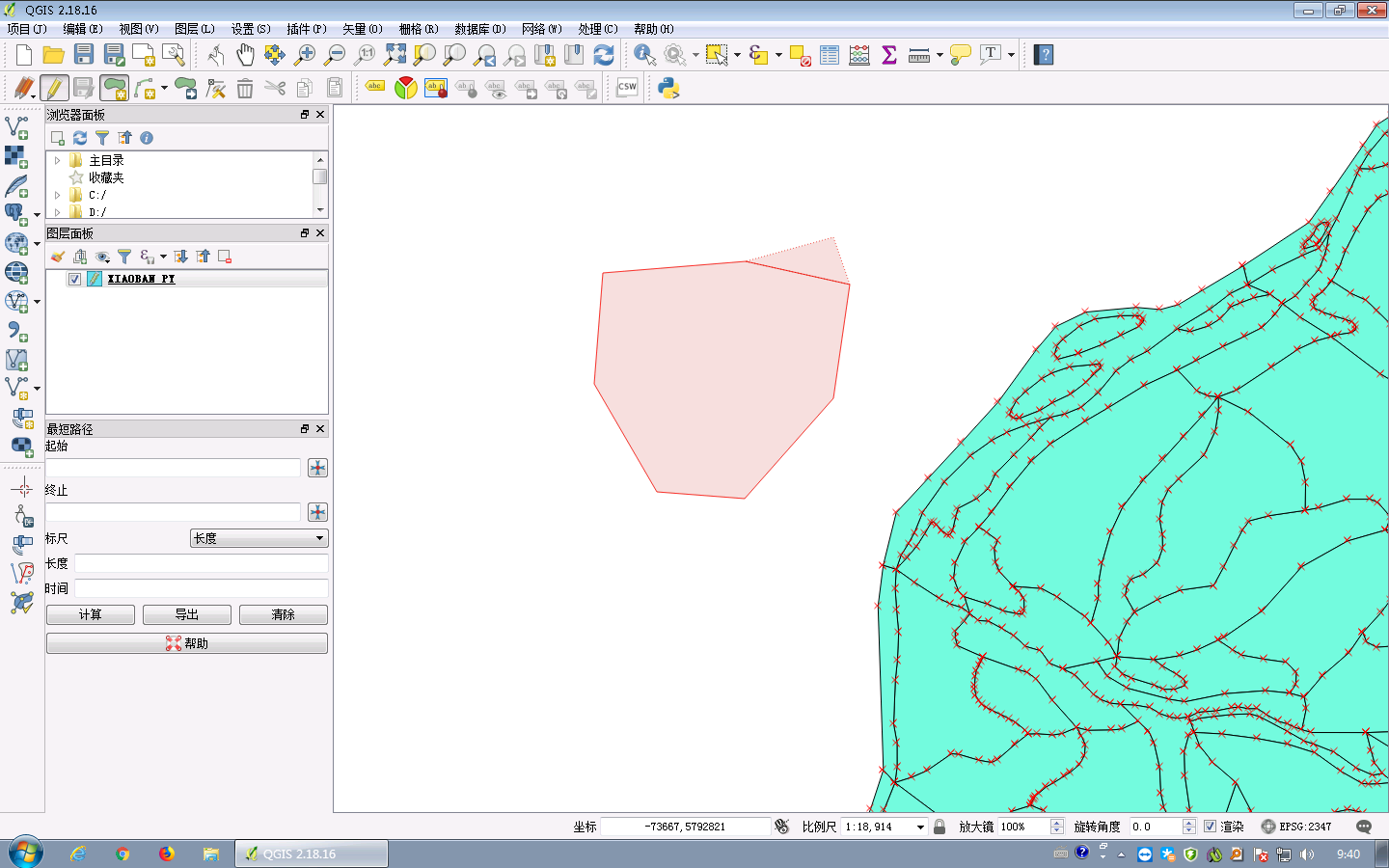Open the 矢量 menu
Image resolution: width=1389 pixels, height=868 pixels.
pyautogui.click(x=363, y=29)
